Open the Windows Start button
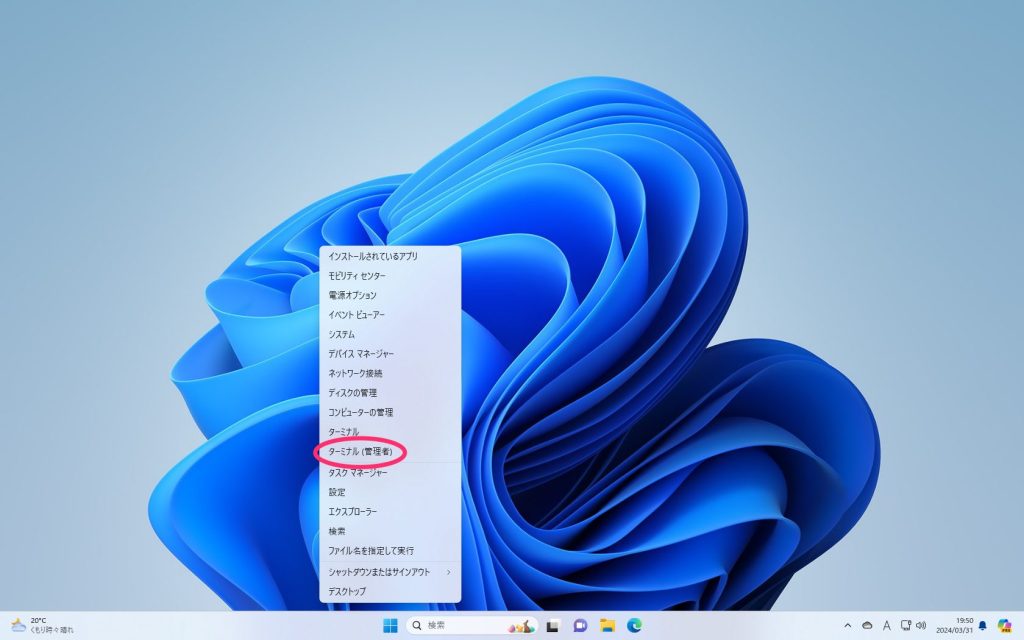This screenshot has width=1024, height=640. (x=390, y=626)
